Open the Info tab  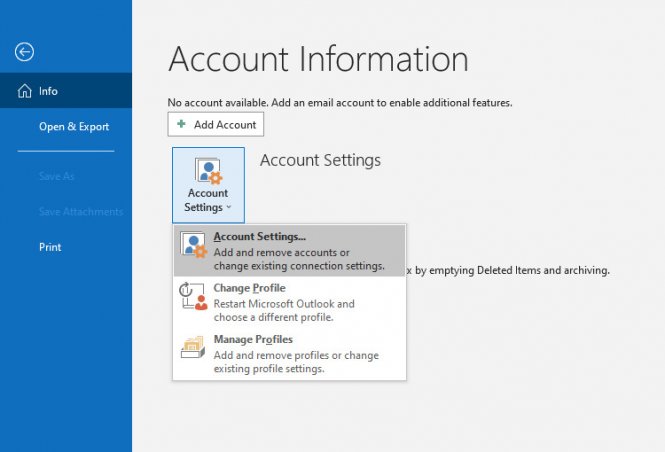click(66, 90)
